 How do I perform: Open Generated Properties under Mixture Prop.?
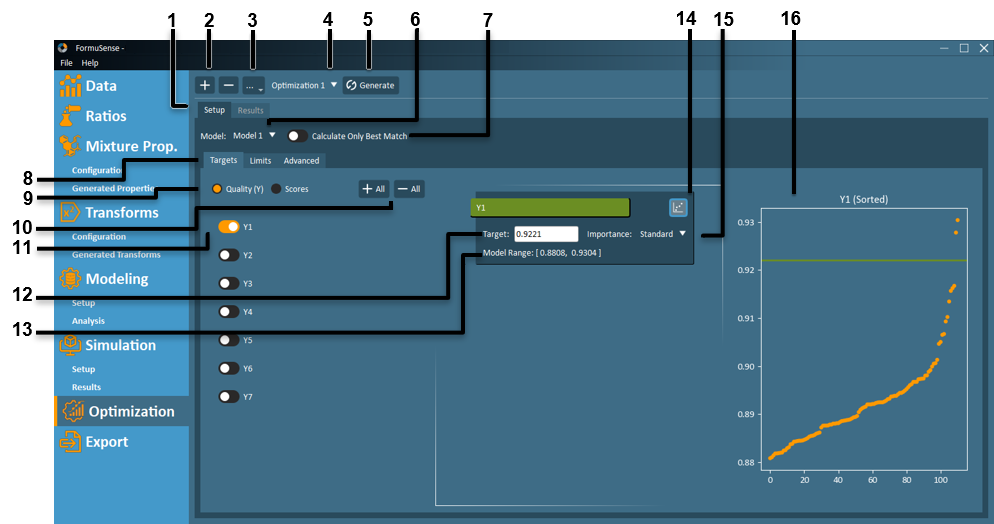(x=114, y=188)
